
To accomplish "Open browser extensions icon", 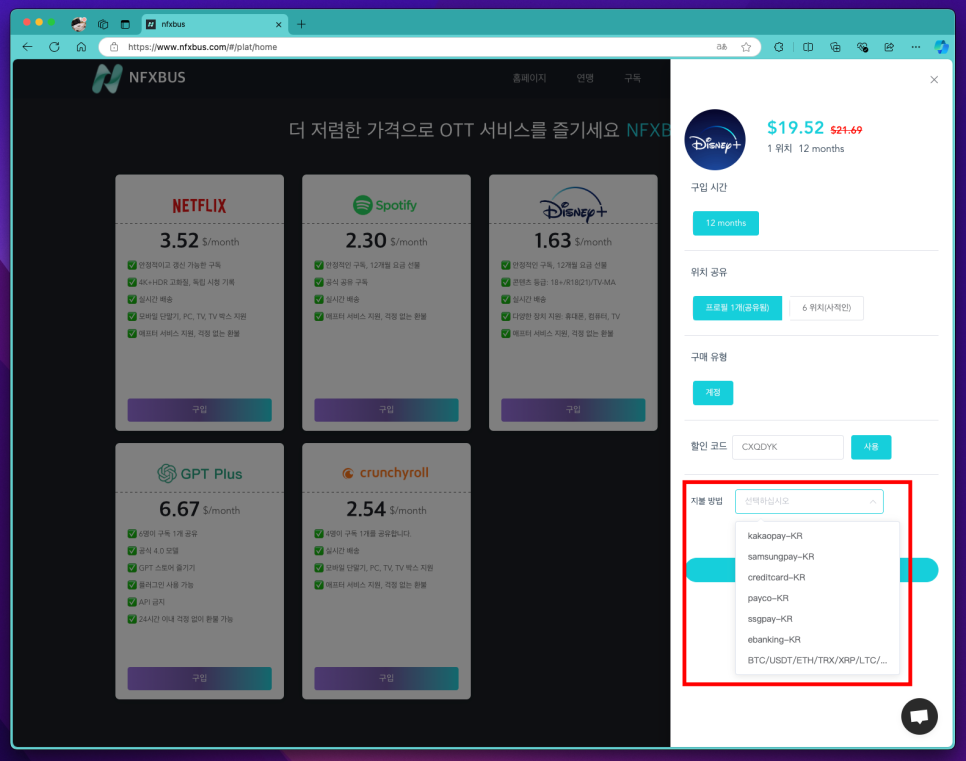I will (x=779, y=47).
